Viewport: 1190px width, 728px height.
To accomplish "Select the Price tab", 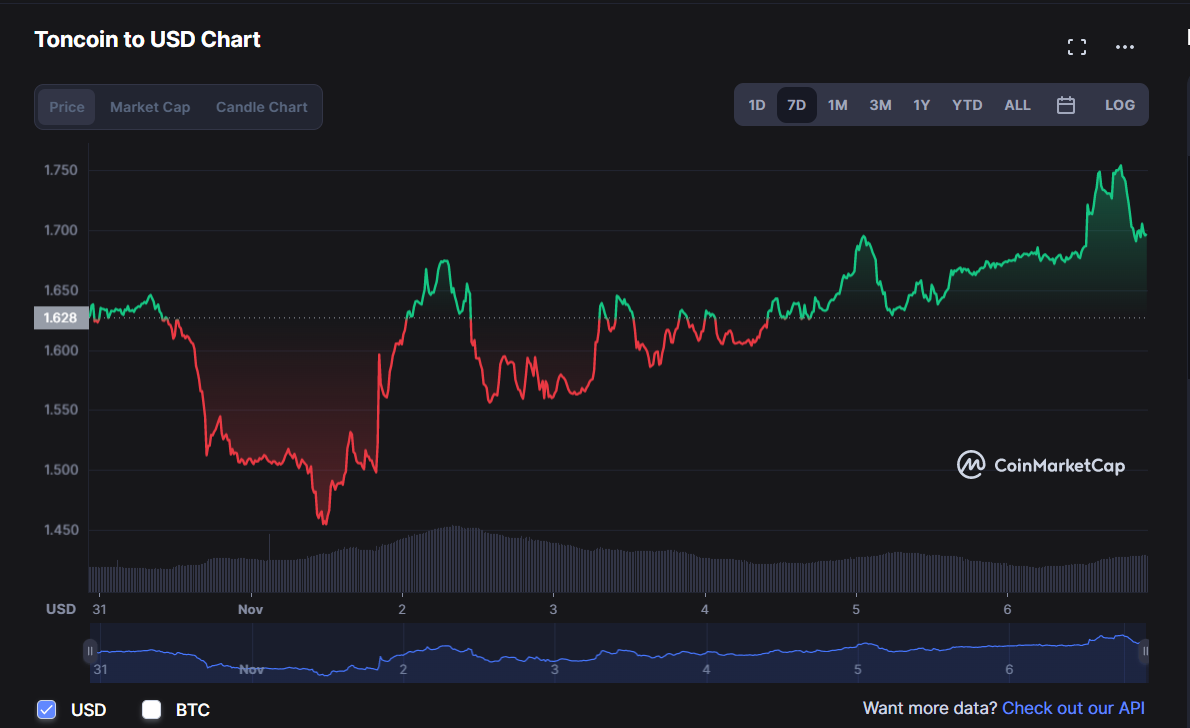I will click(x=67, y=107).
